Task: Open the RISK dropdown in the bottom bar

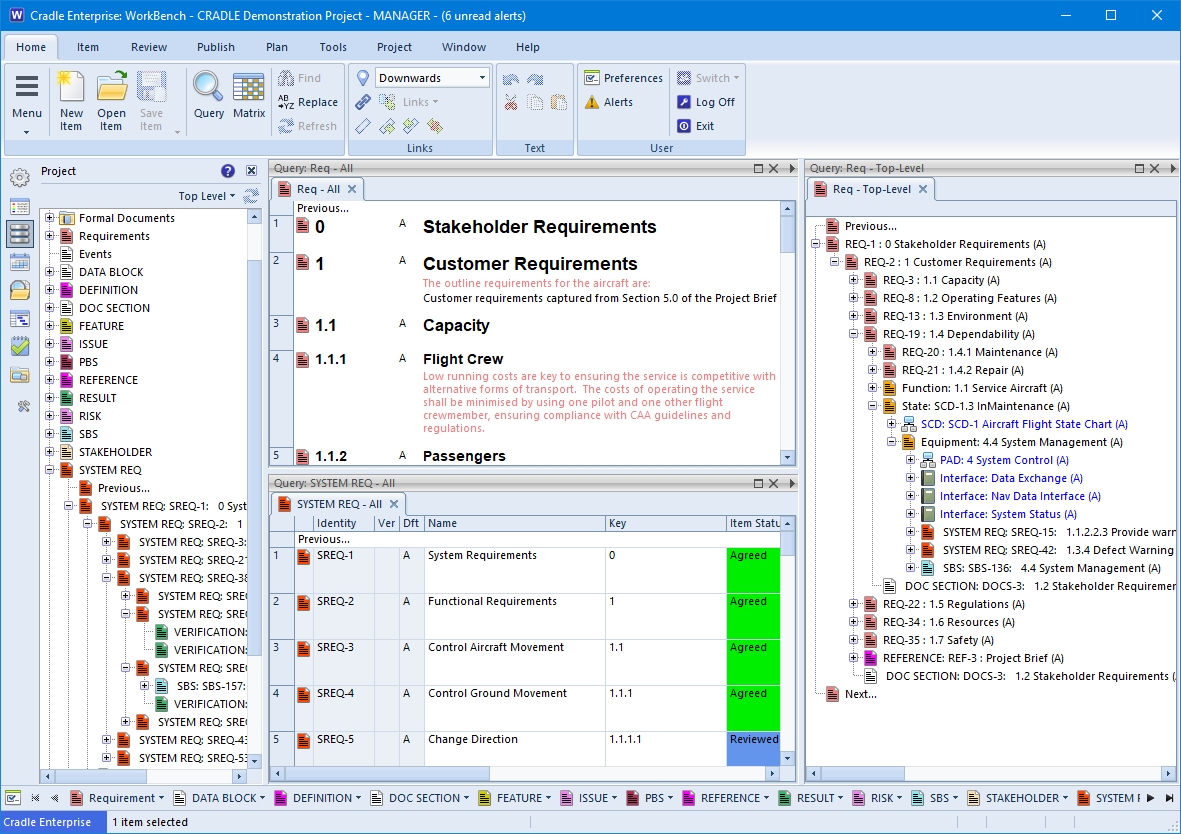Action: click(x=898, y=798)
